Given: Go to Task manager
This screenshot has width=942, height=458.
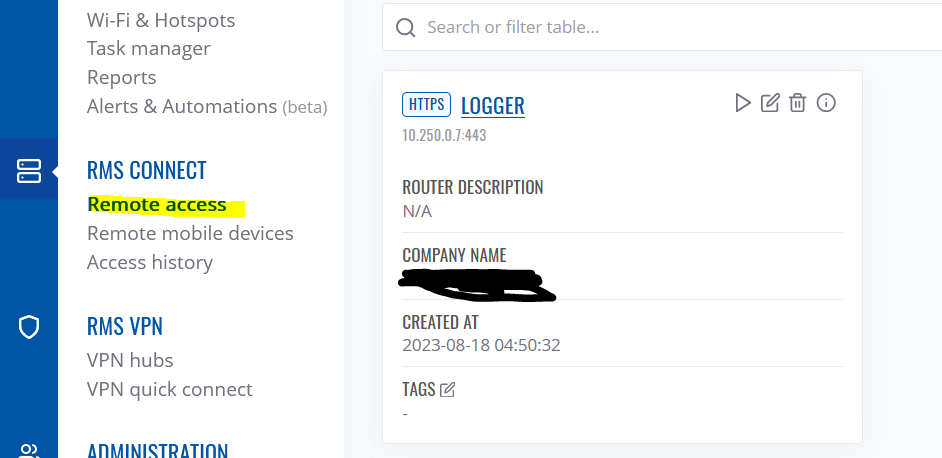Looking at the screenshot, I should click(x=149, y=49).
